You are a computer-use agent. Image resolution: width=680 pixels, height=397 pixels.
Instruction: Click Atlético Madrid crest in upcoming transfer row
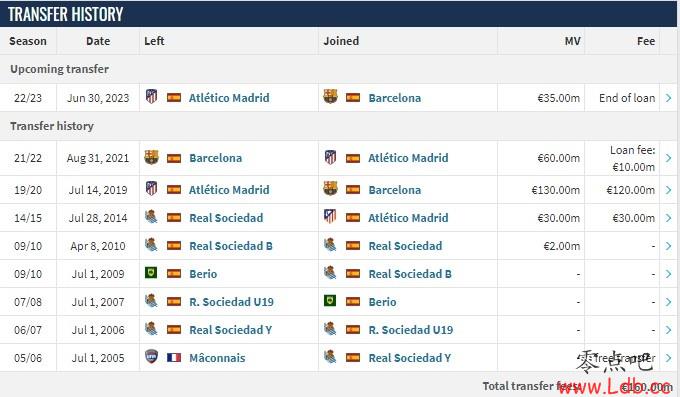click(151, 96)
